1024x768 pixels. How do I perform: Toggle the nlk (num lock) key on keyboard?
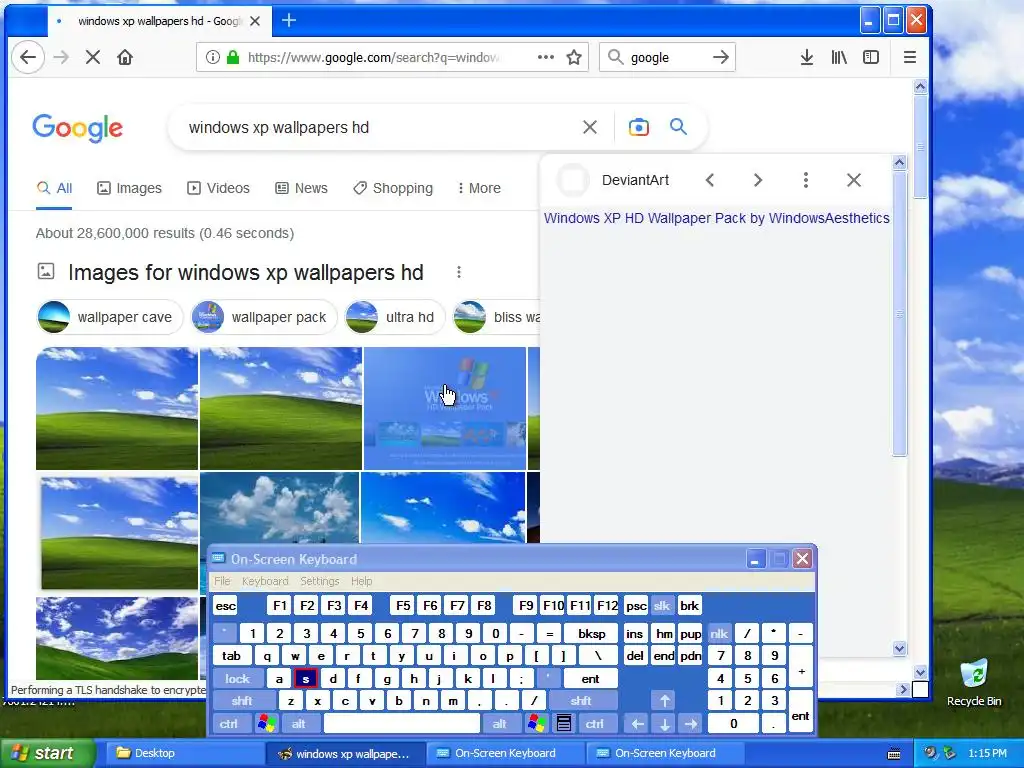coord(719,633)
